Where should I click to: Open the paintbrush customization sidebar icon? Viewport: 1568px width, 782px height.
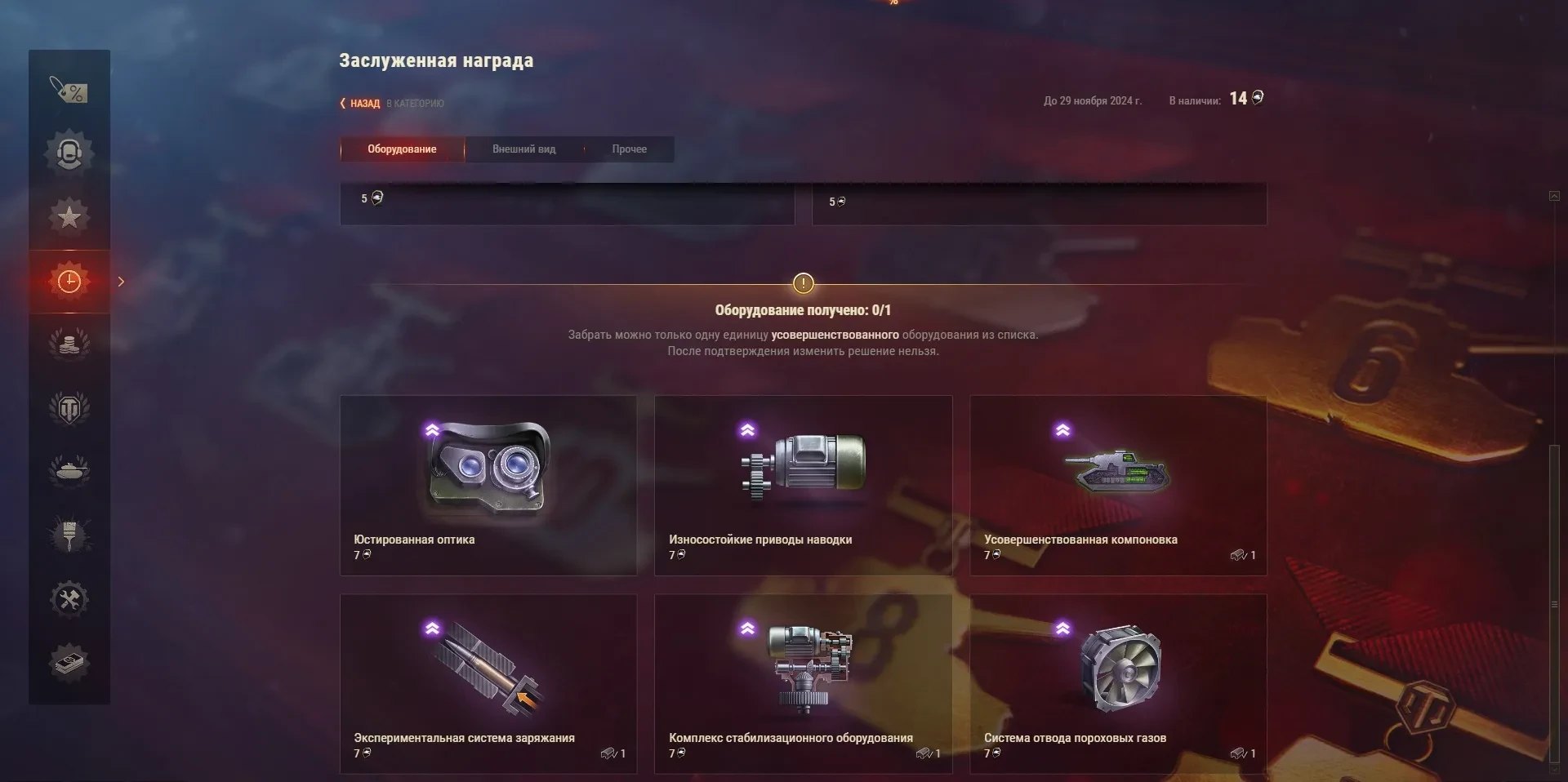(69, 535)
